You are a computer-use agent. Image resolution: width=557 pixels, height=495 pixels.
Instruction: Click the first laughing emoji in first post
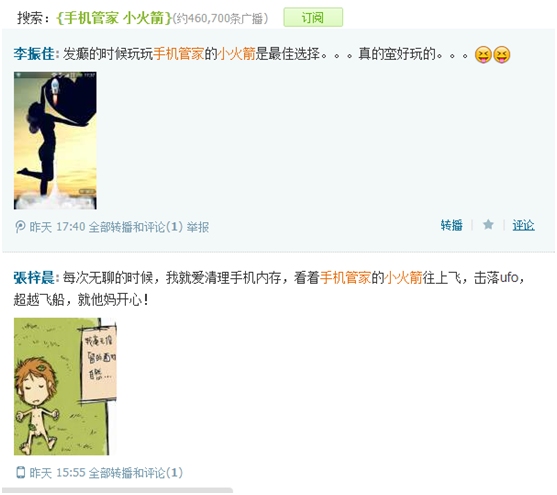tap(483, 55)
